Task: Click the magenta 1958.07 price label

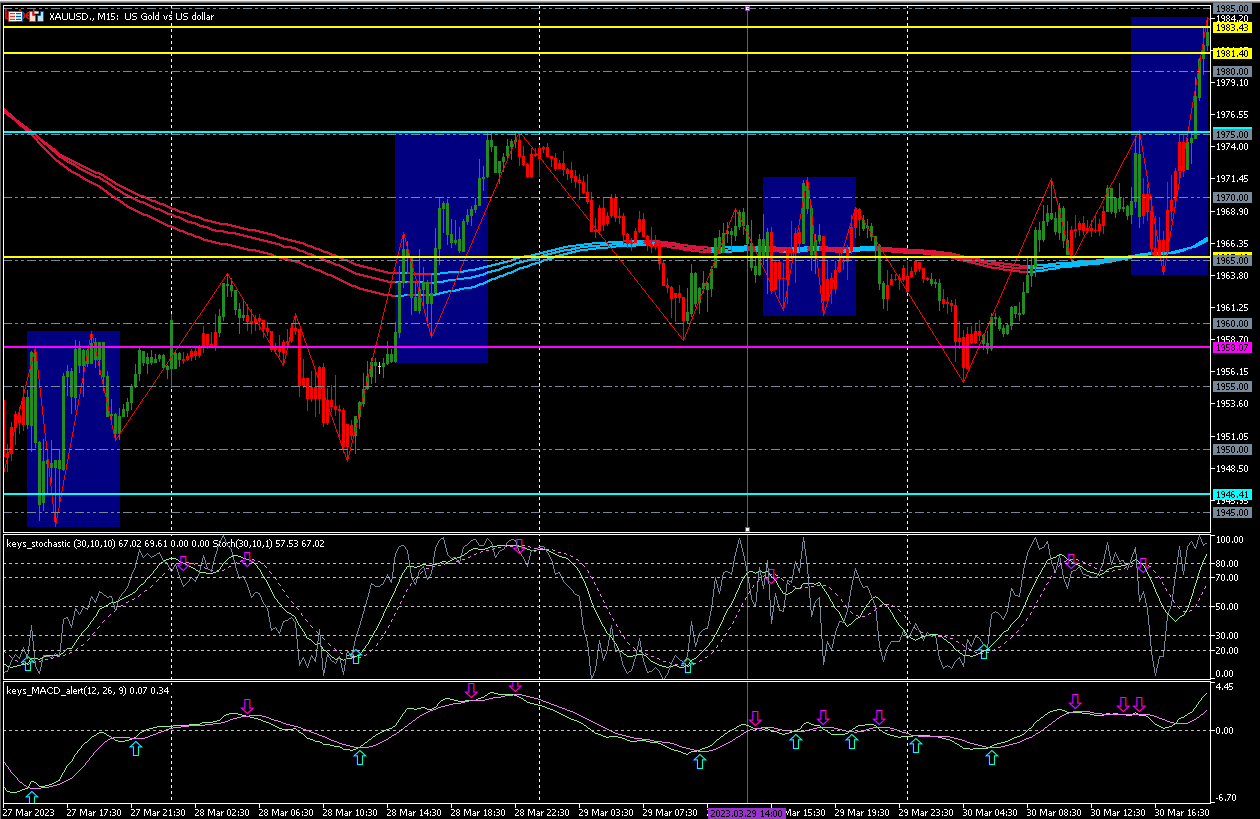Action: pyautogui.click(x=1231, y=348)
